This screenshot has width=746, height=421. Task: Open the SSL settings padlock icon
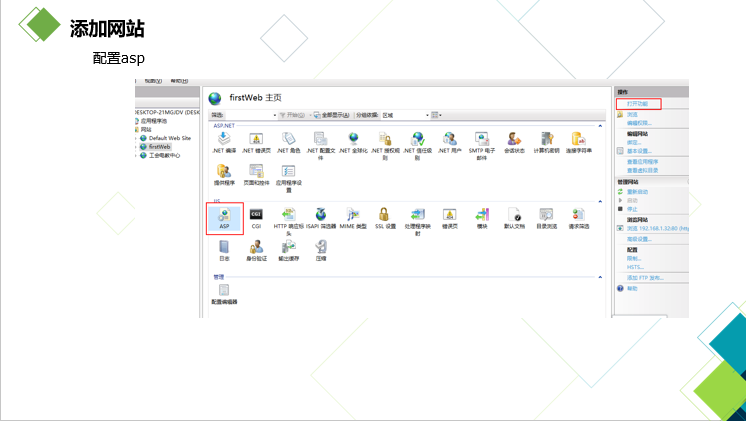(x=385, y=218)
